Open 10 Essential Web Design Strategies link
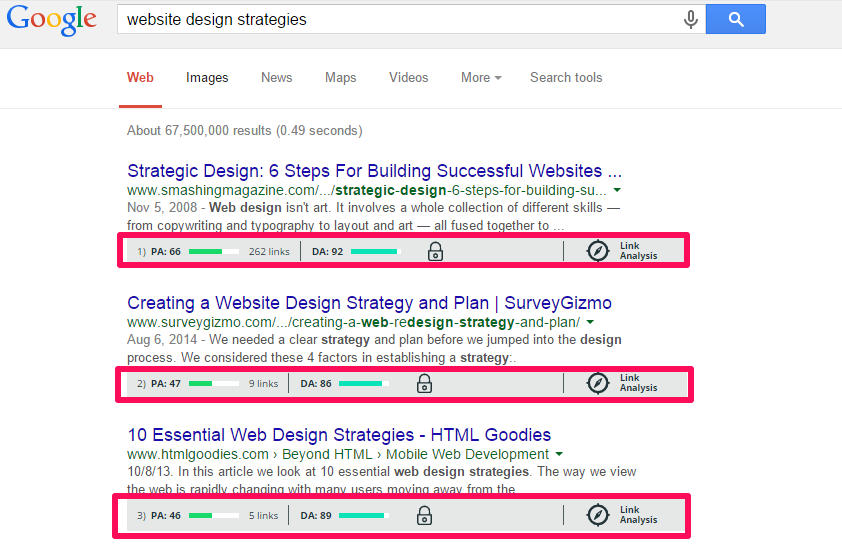Image resolution: width=842 pixels, height=545 pixels. point(339,434)
